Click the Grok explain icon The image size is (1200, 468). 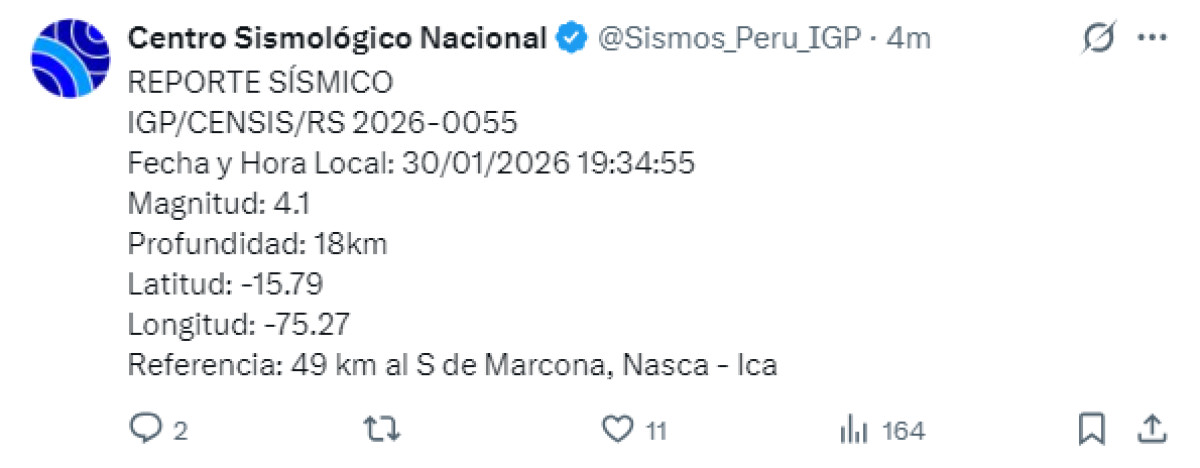pos(1098,39)
